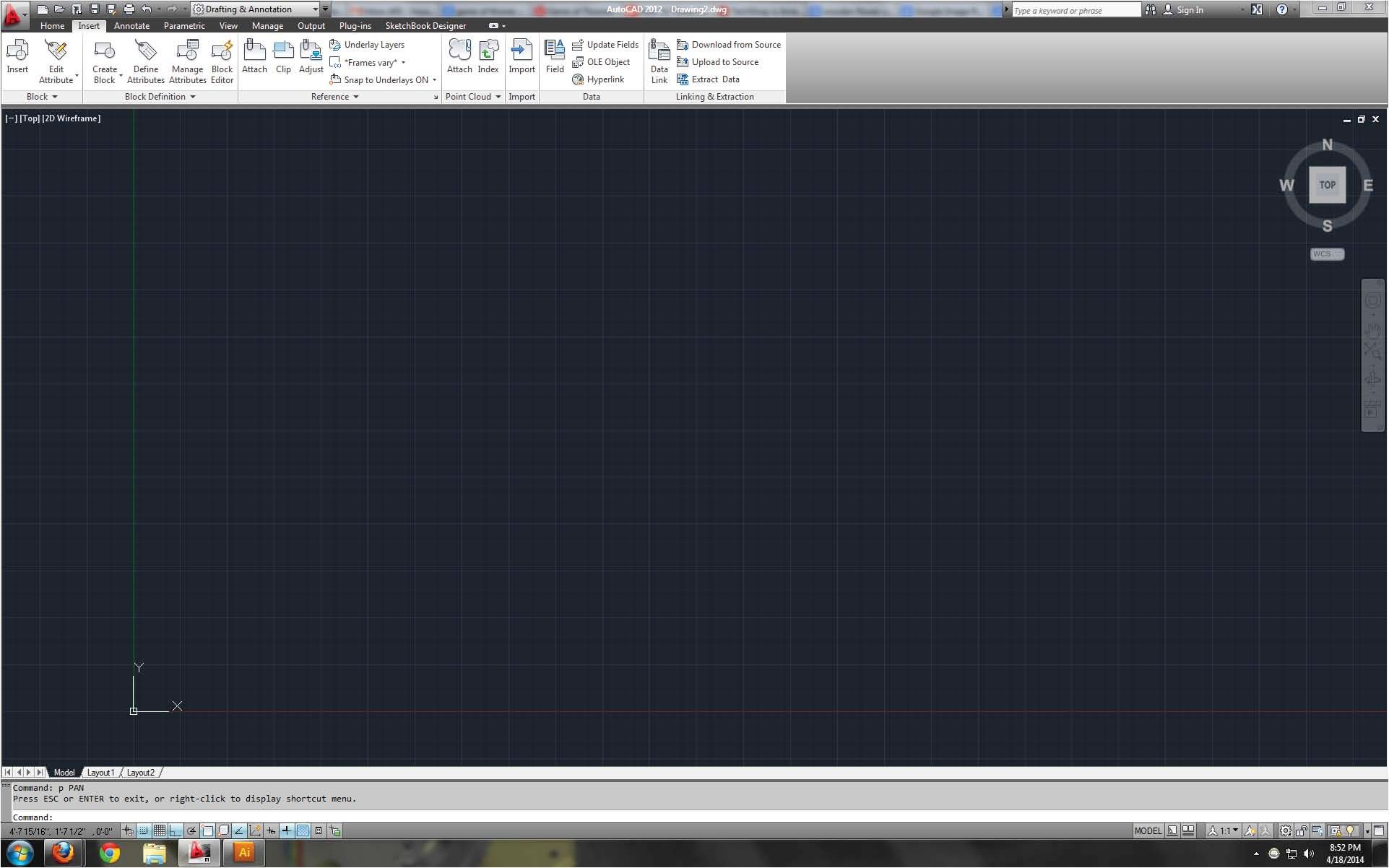Open the Drafting & Annotation workspace dropdown

tap(256, 9)
